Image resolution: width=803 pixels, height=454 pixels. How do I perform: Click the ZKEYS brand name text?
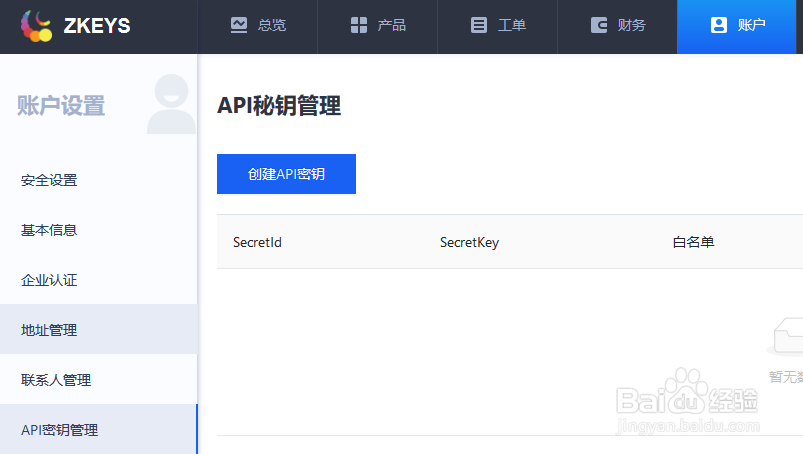97,26
